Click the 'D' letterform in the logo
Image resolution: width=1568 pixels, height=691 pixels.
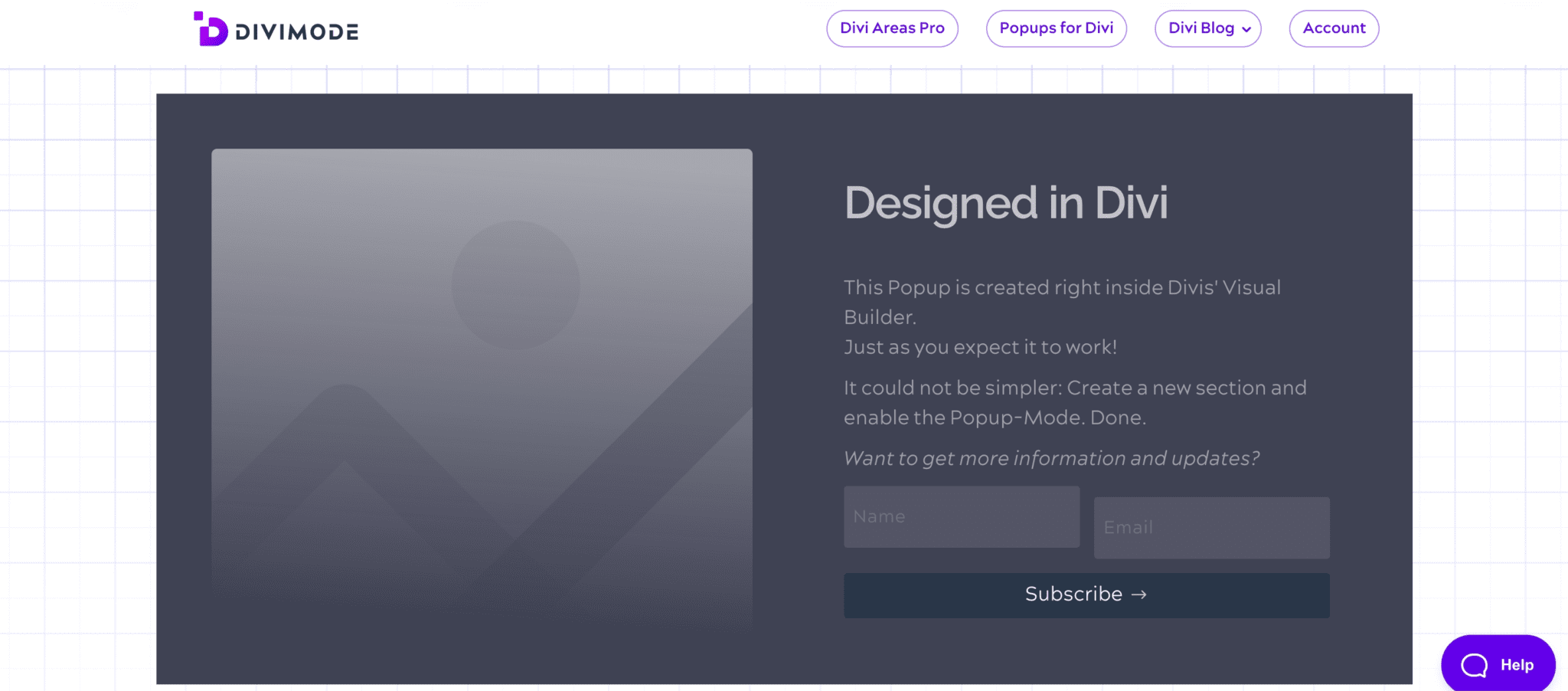pos(213,32)
